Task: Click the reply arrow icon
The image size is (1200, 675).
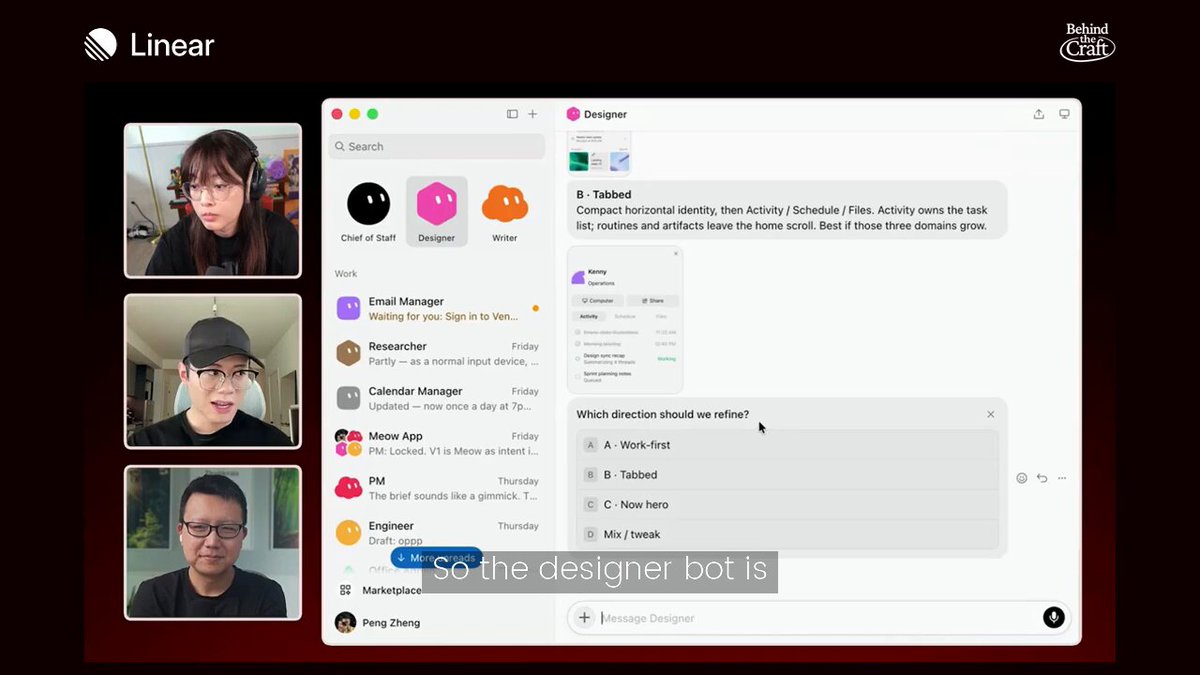Action: coord(1042,478)
